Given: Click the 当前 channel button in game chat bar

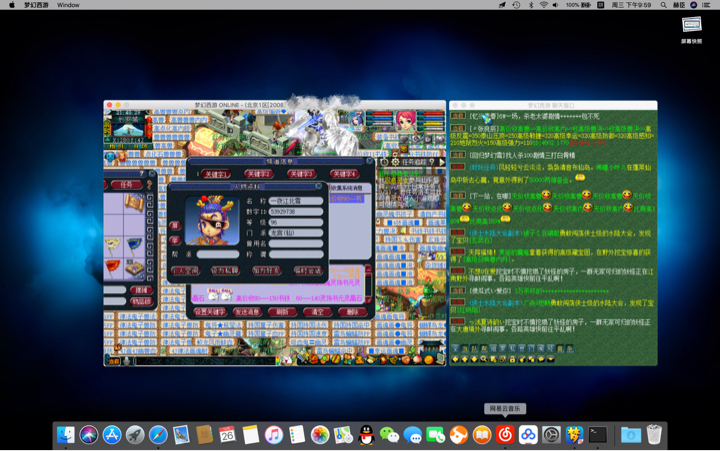Looking at the screenshot, I should pos(113,361).
